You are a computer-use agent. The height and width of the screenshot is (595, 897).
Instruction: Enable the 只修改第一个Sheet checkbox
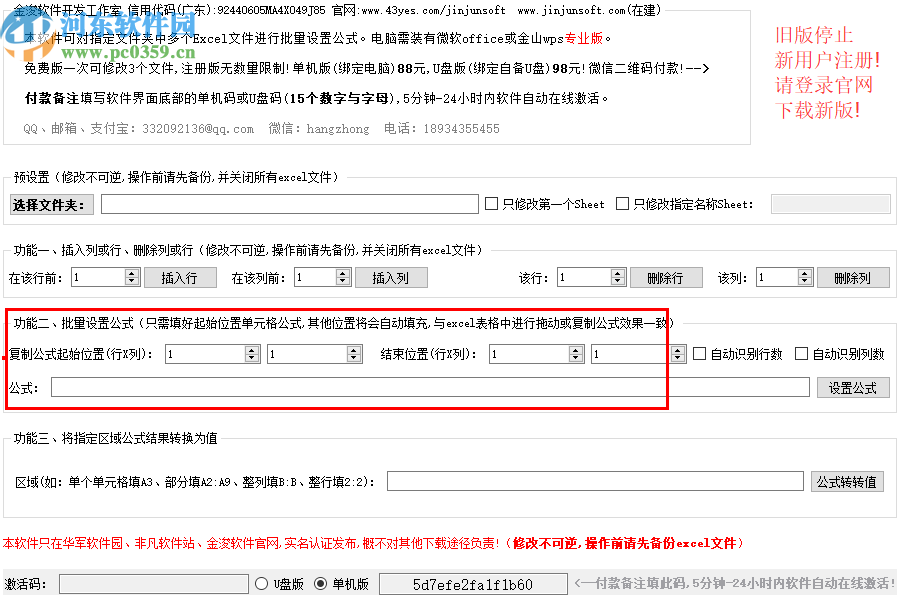point(491,203)
